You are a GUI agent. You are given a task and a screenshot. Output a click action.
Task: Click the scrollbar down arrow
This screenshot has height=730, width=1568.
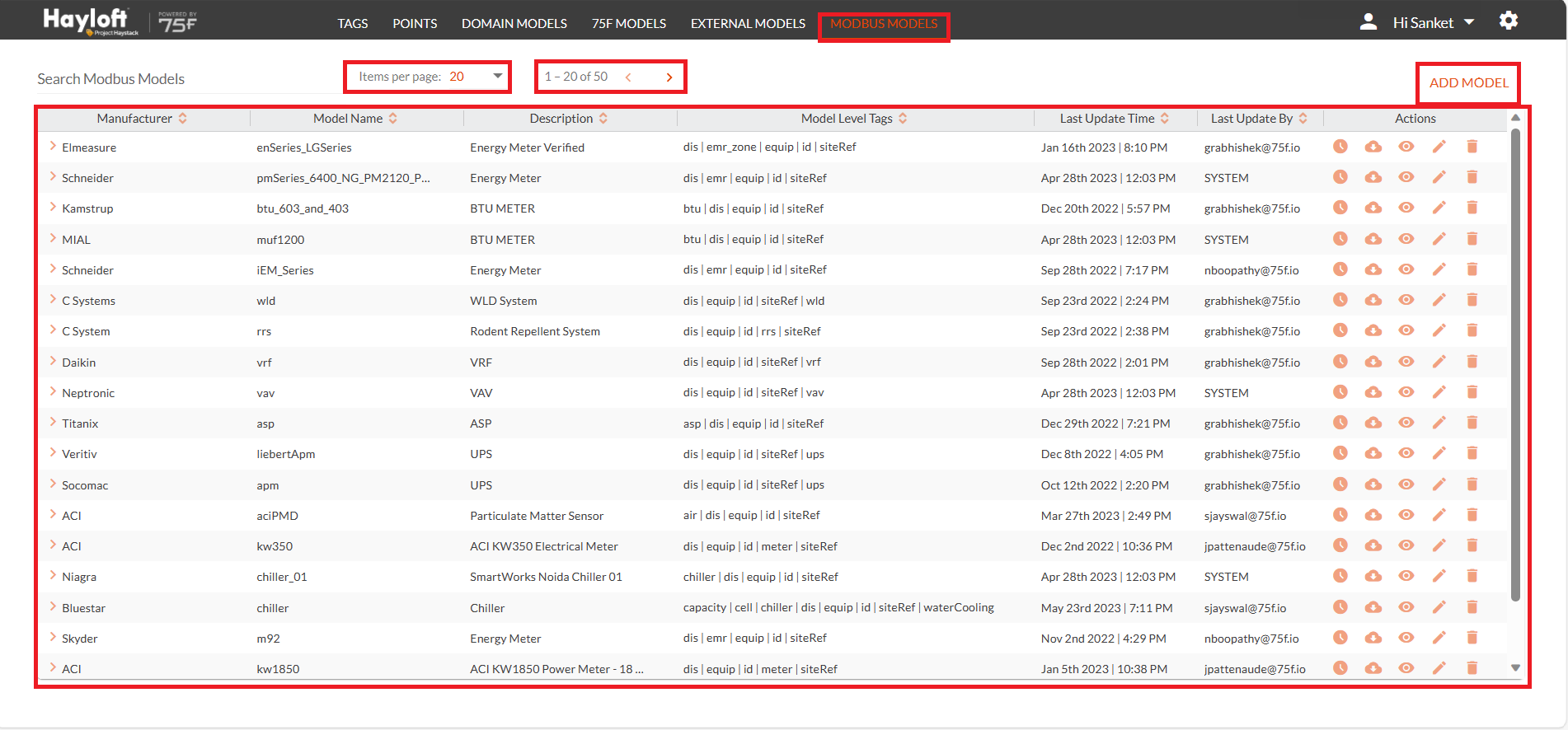click(x=1515, y=668)
